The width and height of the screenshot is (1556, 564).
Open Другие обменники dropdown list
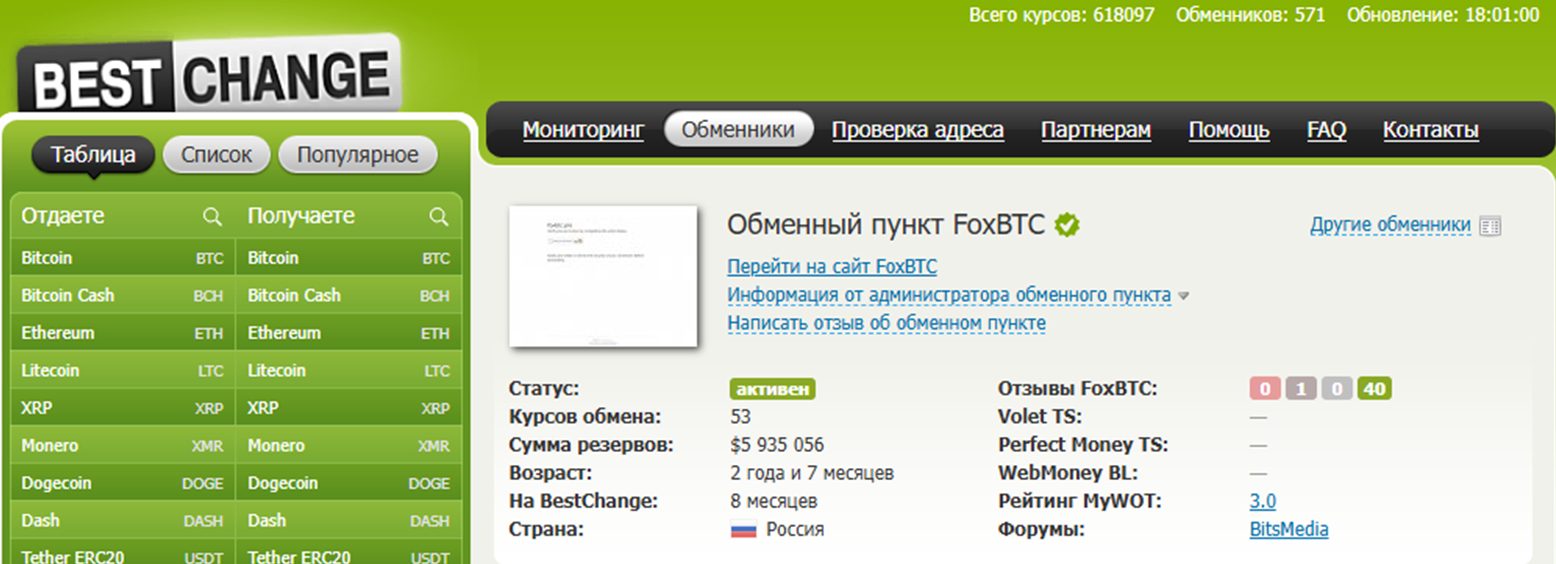pyautogui.click(x=1390, y=225)
